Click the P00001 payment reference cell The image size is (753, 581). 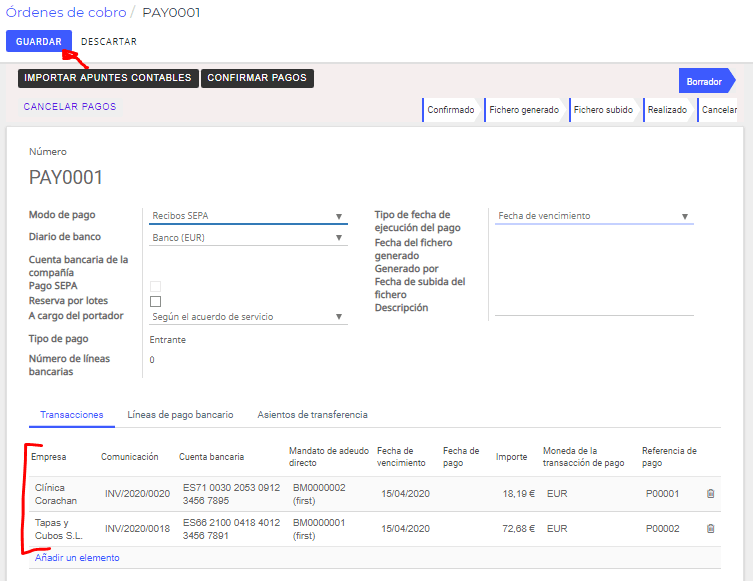662,494
